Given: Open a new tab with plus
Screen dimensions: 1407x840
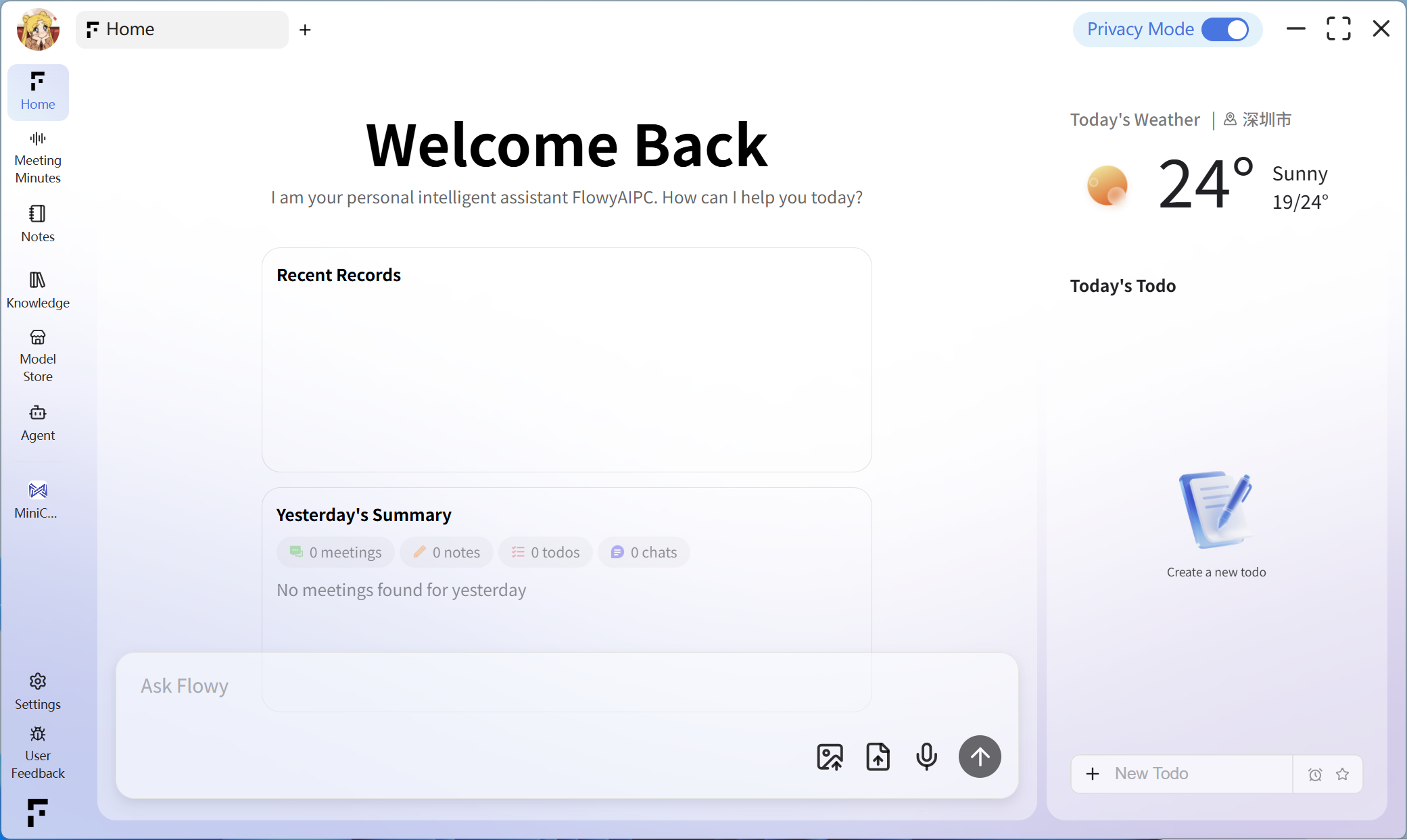Looking at the screenshot, I should [x=305, y=30].
